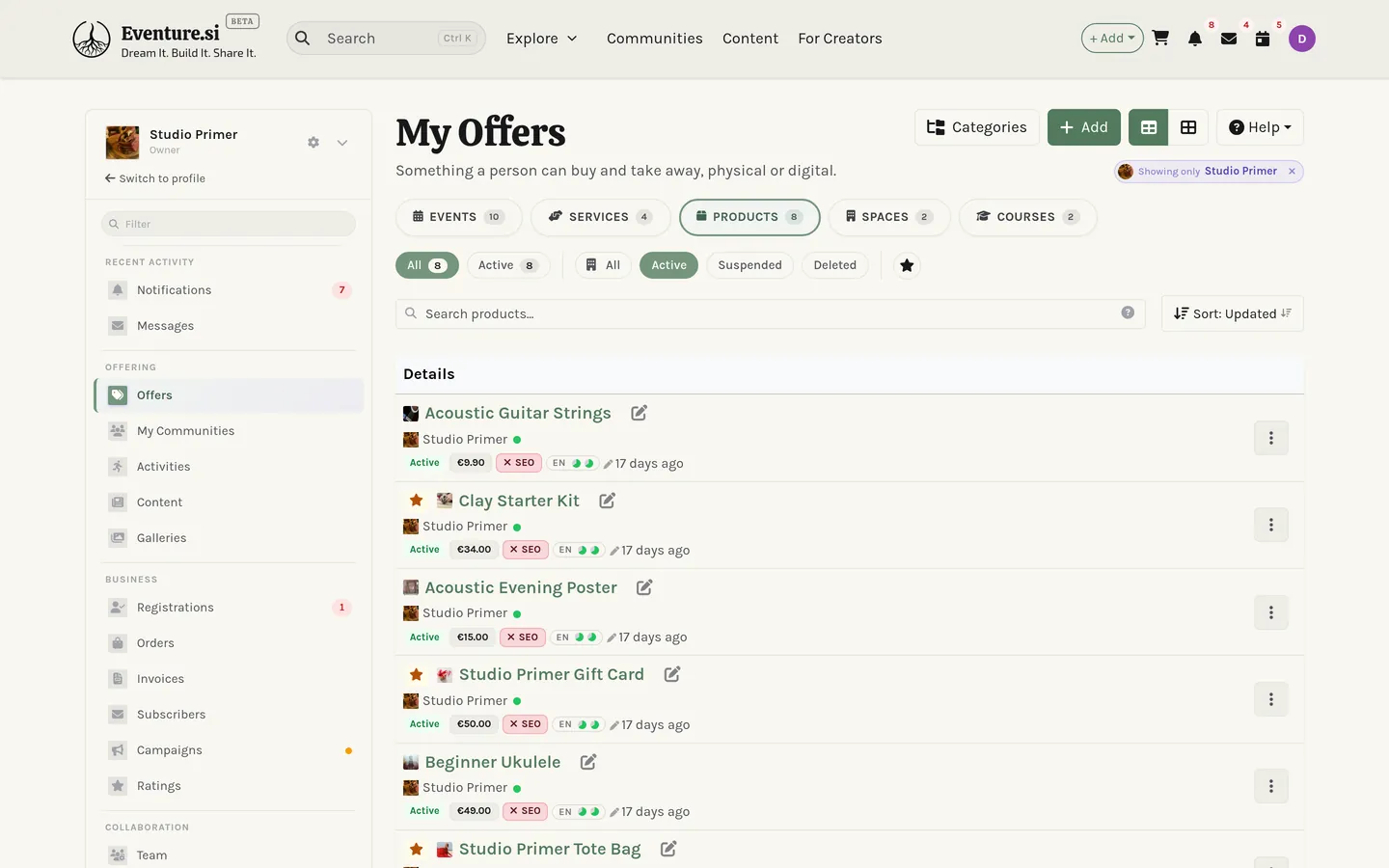Select the Suspended status filter
The image size is (1389, 868).
(749, 265)
